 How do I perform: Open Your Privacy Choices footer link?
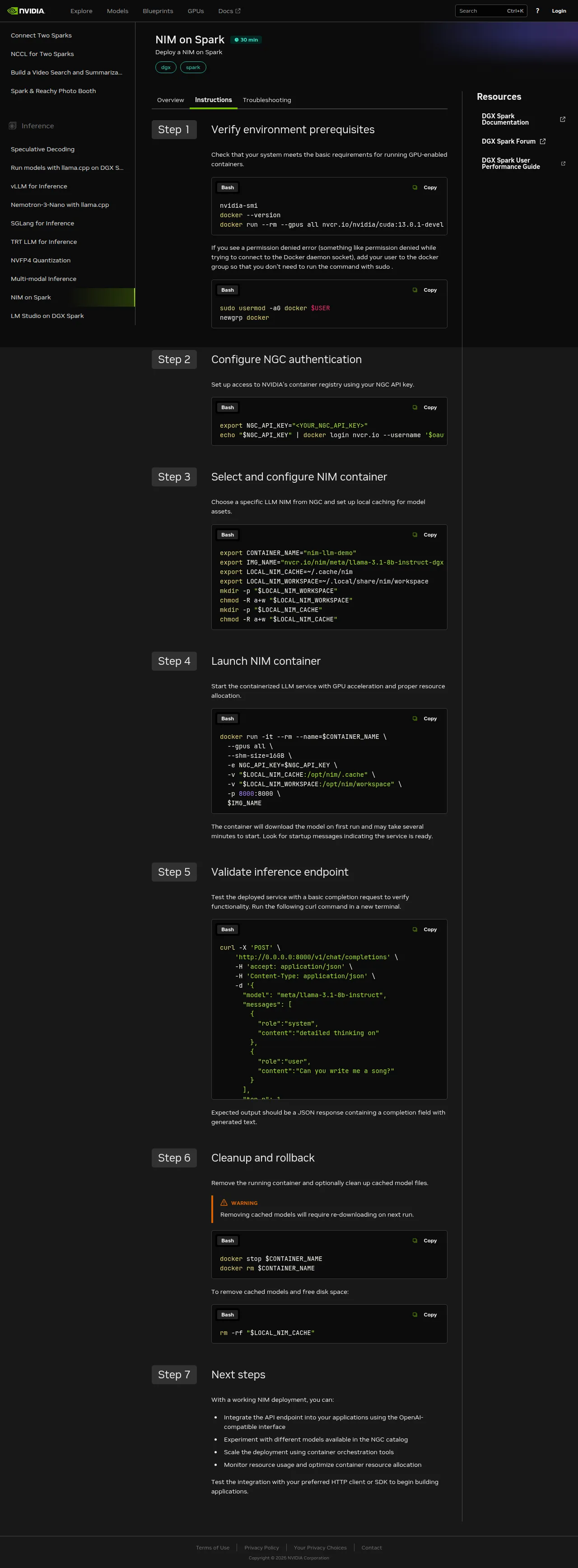[x=320, y=1547]
